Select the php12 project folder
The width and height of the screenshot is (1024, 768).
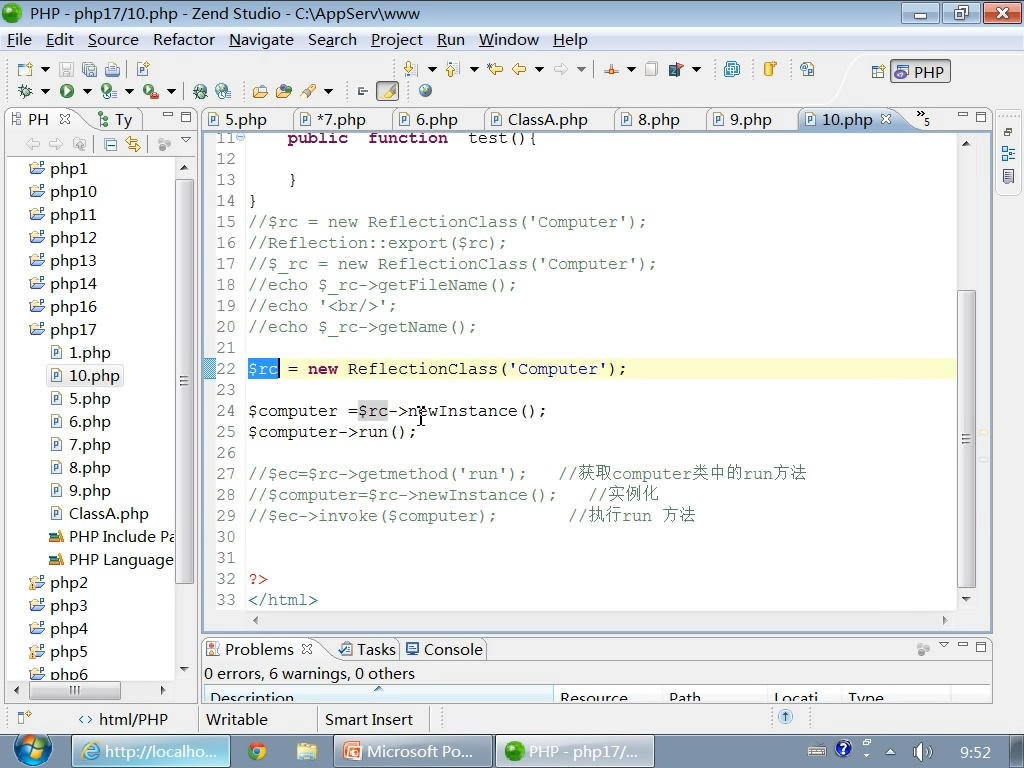coord(63,238)
